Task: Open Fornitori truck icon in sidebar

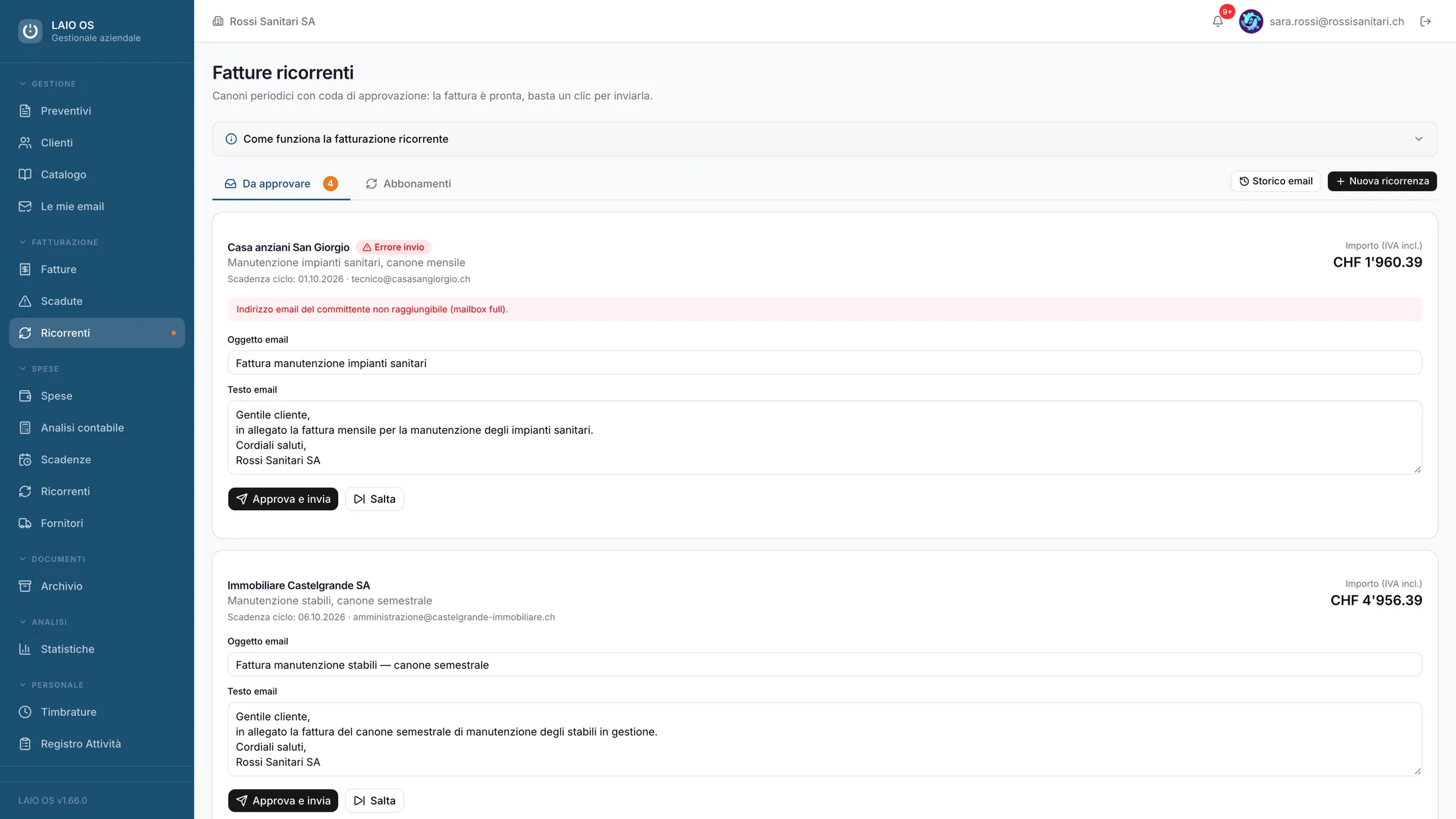Action: coord(25,523)
